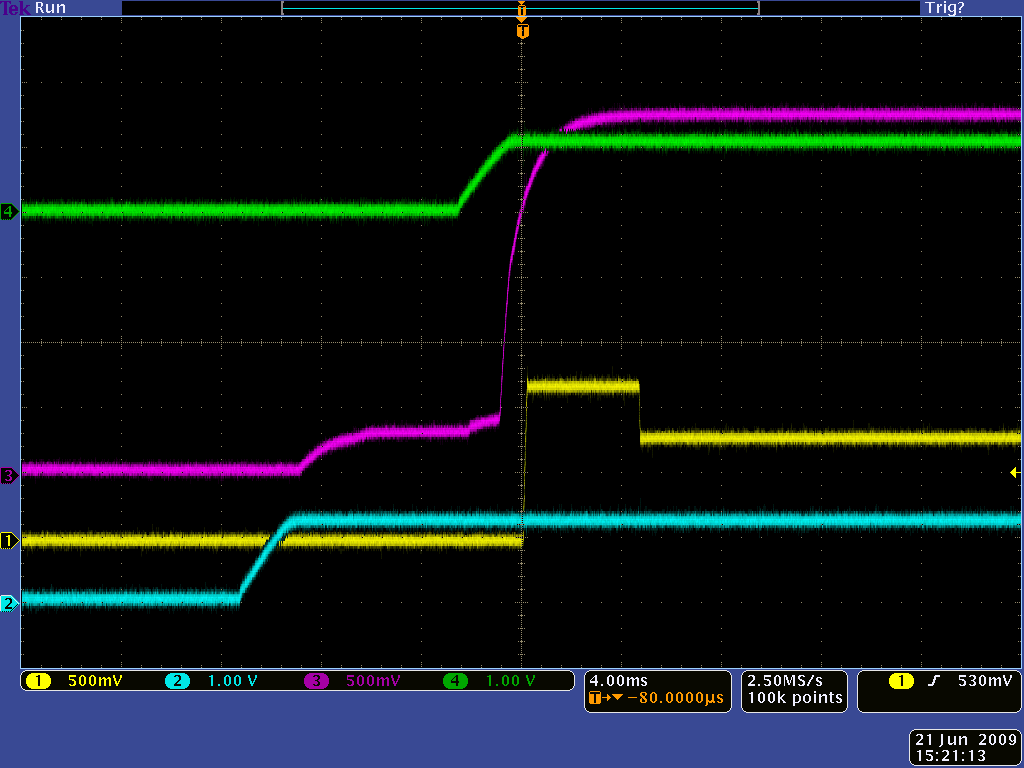Select the channel 2 ground marker
This screenshot has height=768, width=1024.
pyautogui.click(x=9, y=603)
